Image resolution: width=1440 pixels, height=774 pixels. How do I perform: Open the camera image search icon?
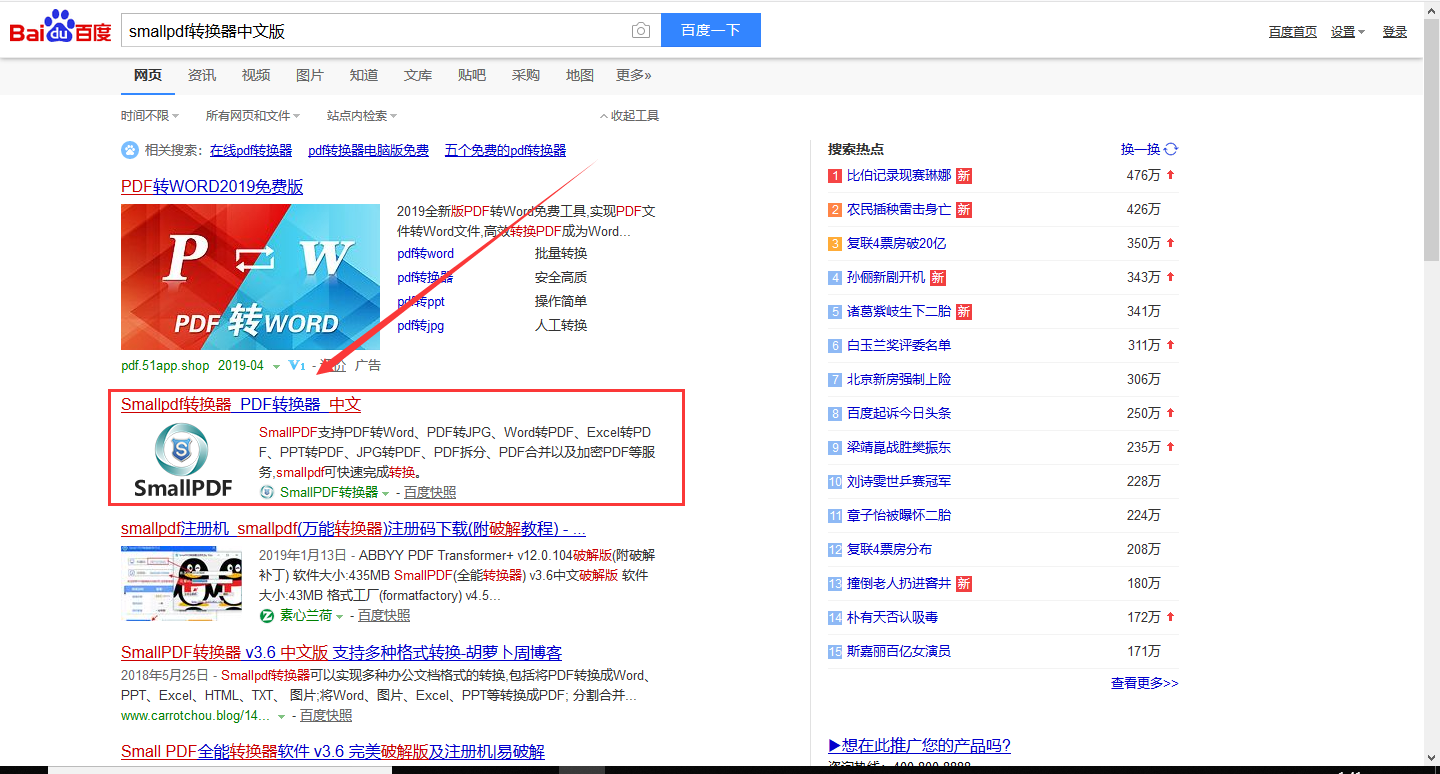pos(641,31)
